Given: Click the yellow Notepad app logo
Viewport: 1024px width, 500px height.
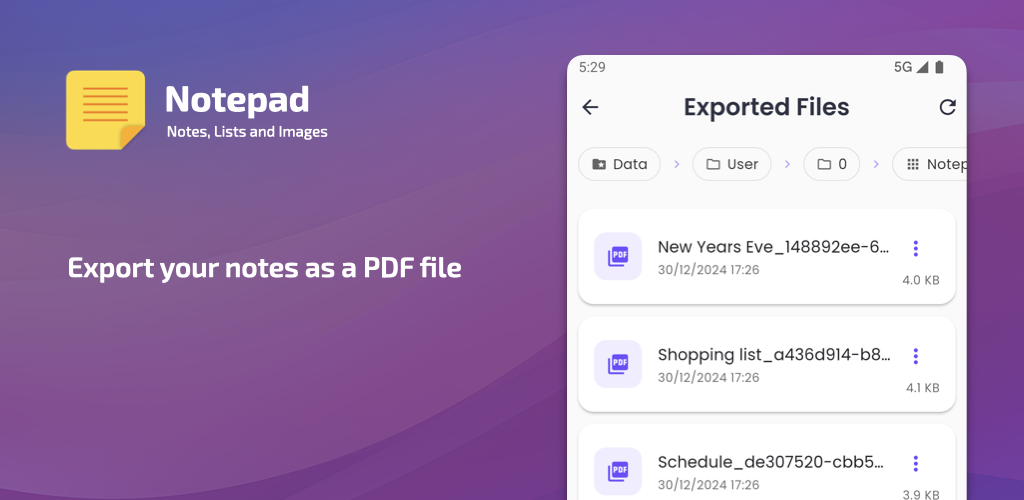Looking at the screenshot, I should click(x=105, y=110).
